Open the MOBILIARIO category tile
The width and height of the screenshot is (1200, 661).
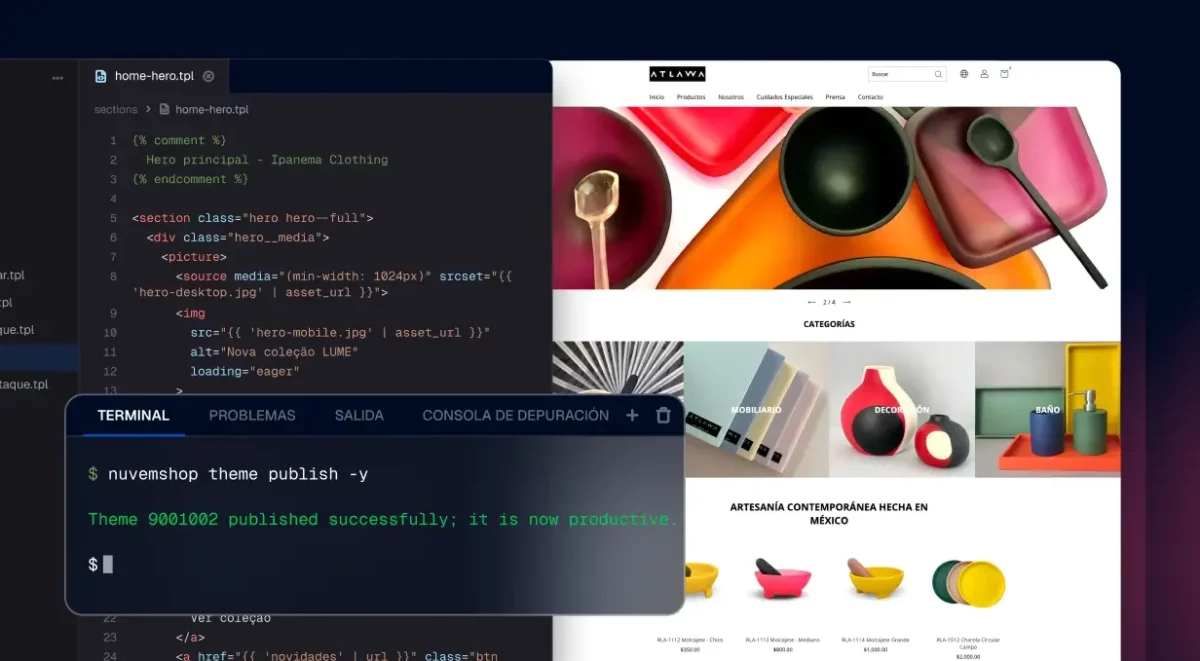point(756,409)
